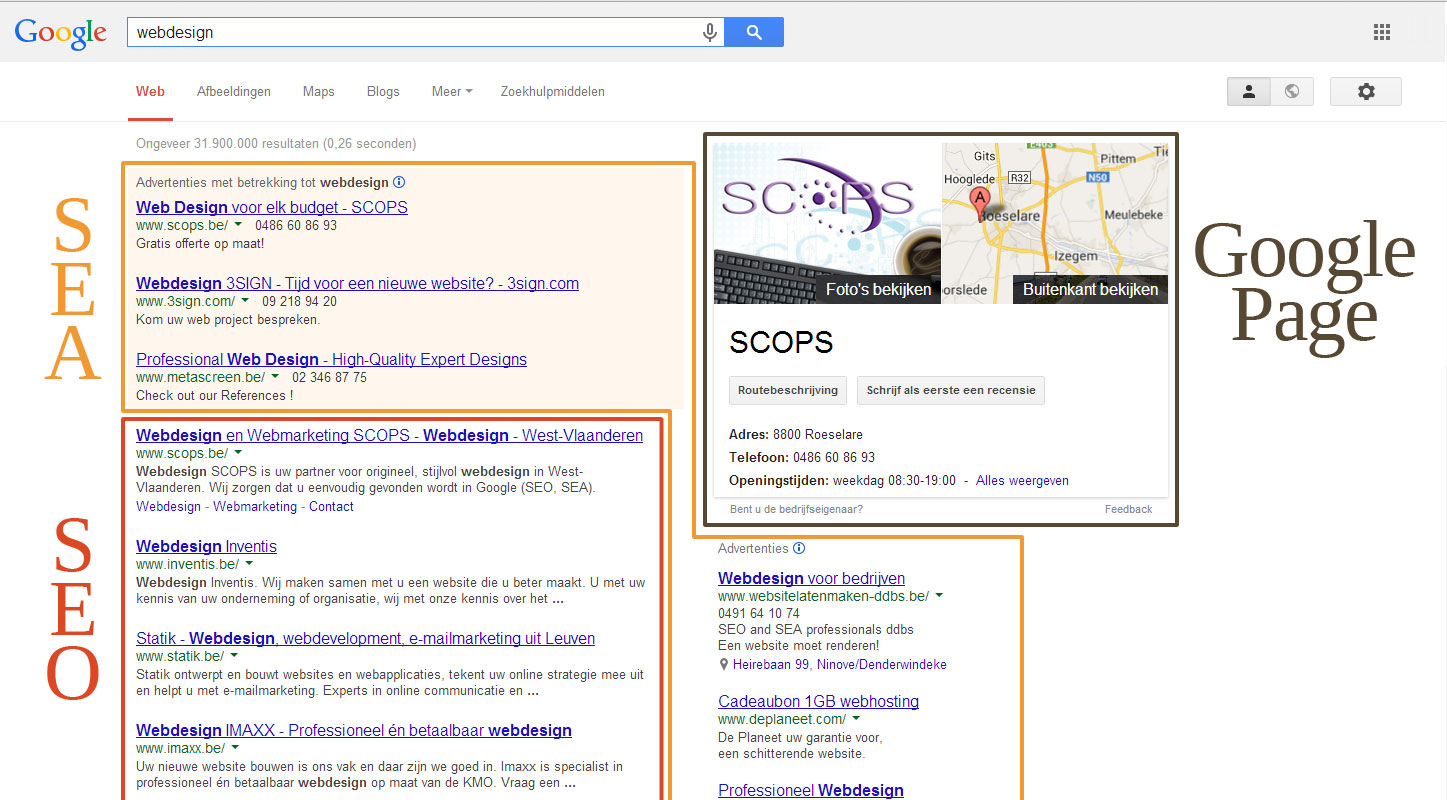Viewport: 1447px width, 800px height.
Task: Open the Google apps grid icon
Action: pyautogui.click(x=1382, y=32)
